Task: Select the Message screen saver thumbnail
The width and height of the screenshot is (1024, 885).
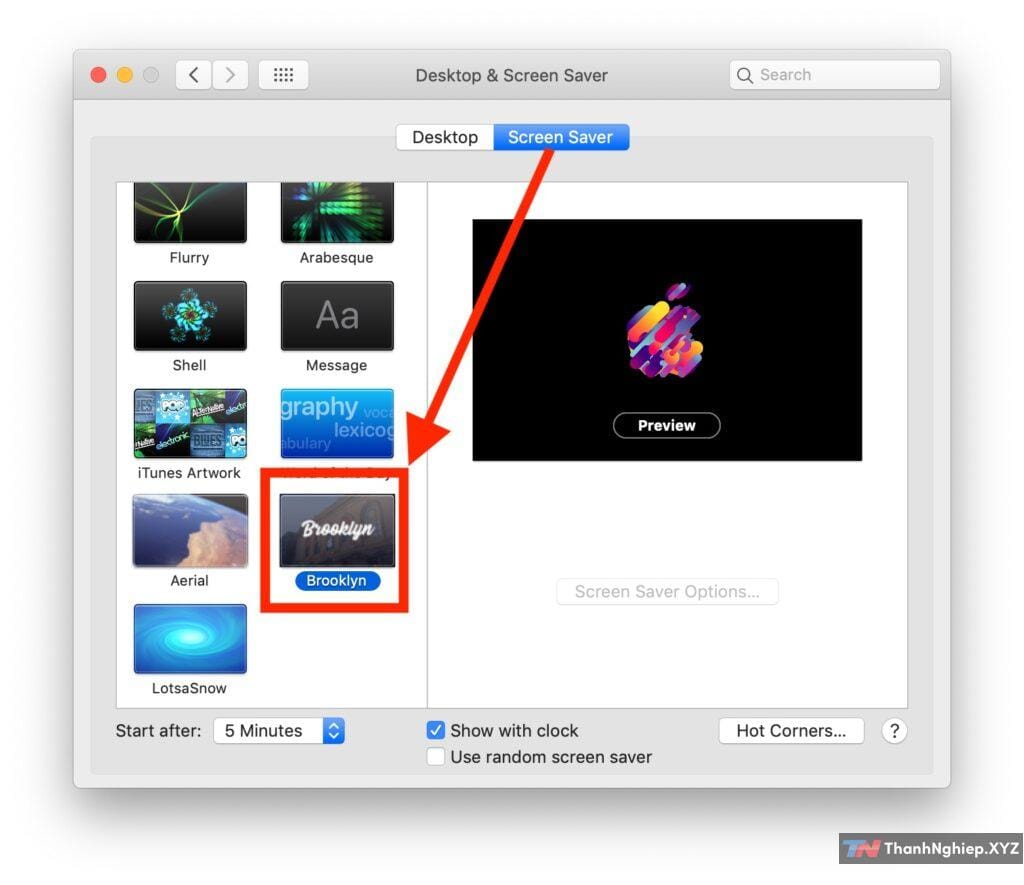Action: (337, 315)
